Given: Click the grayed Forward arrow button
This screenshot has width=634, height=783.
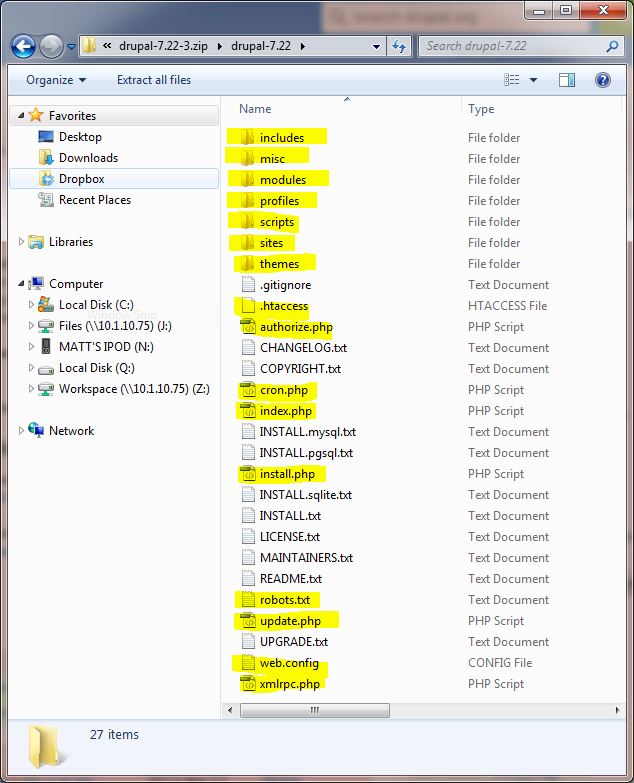Looking at the screenshot, I should pyautogui.click(x=51, y=47).
